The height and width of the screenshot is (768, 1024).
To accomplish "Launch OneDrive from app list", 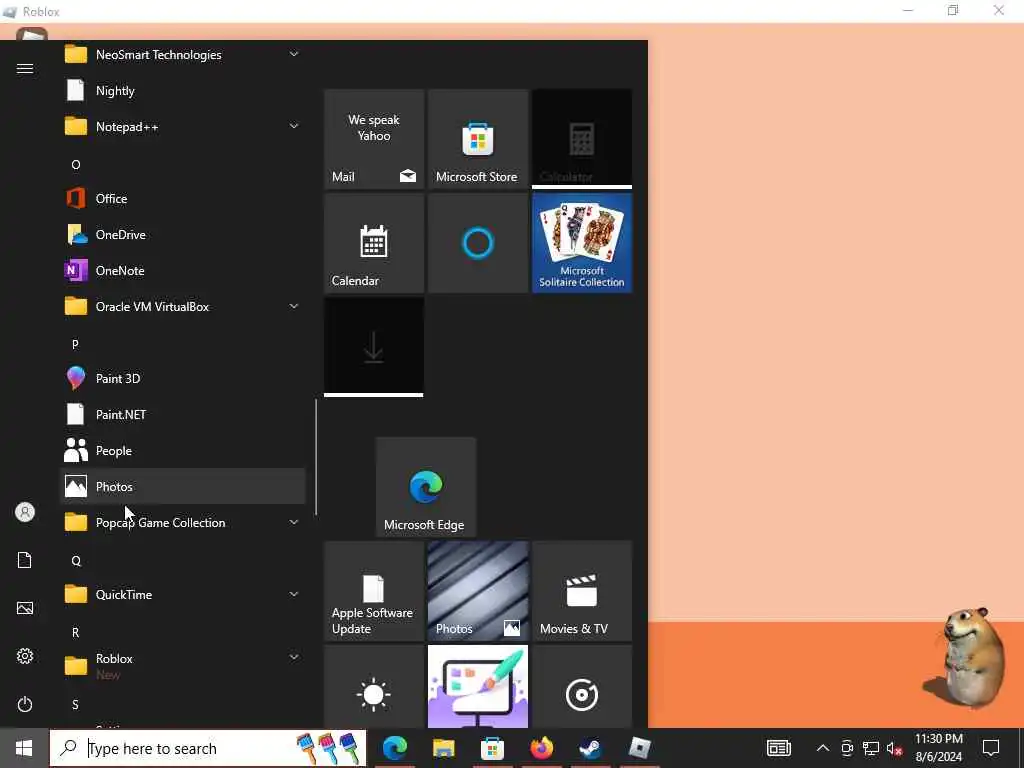I will [183, 234].
